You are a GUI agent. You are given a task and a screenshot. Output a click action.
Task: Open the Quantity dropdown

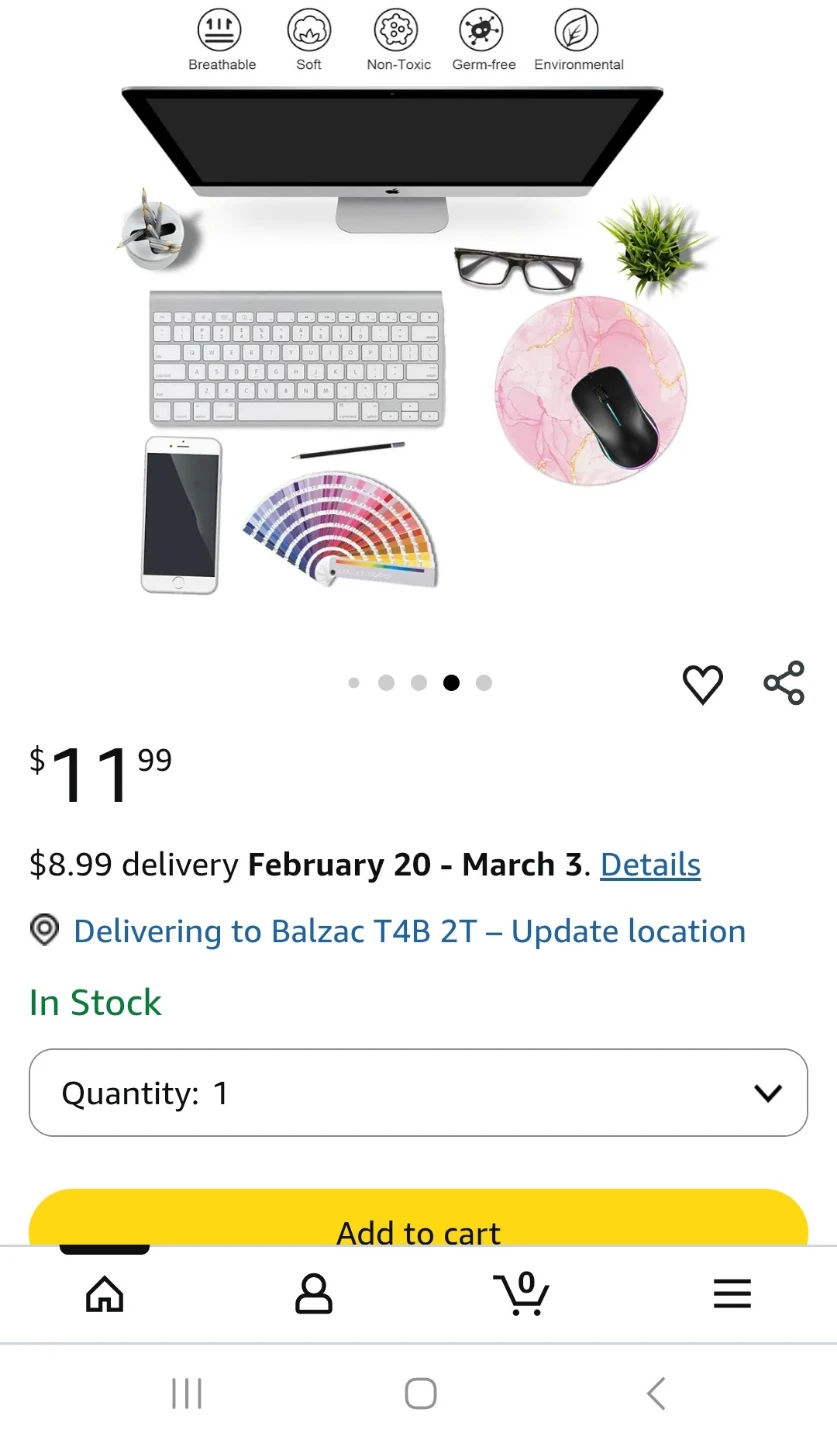[418, 1093]
